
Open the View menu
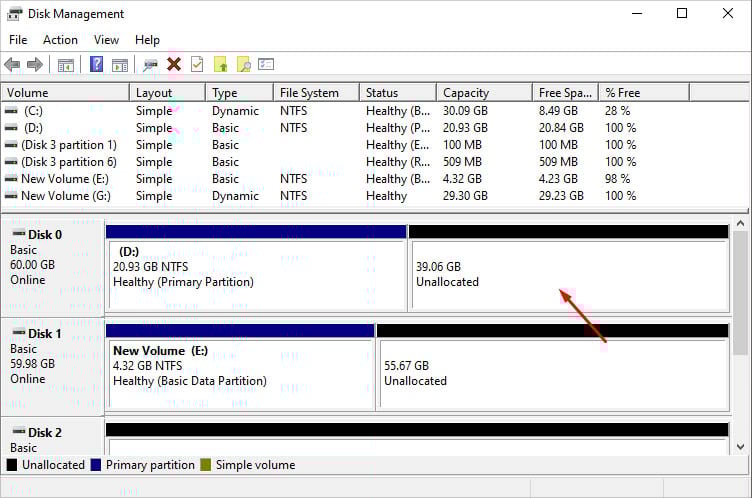tap(106, 40)
